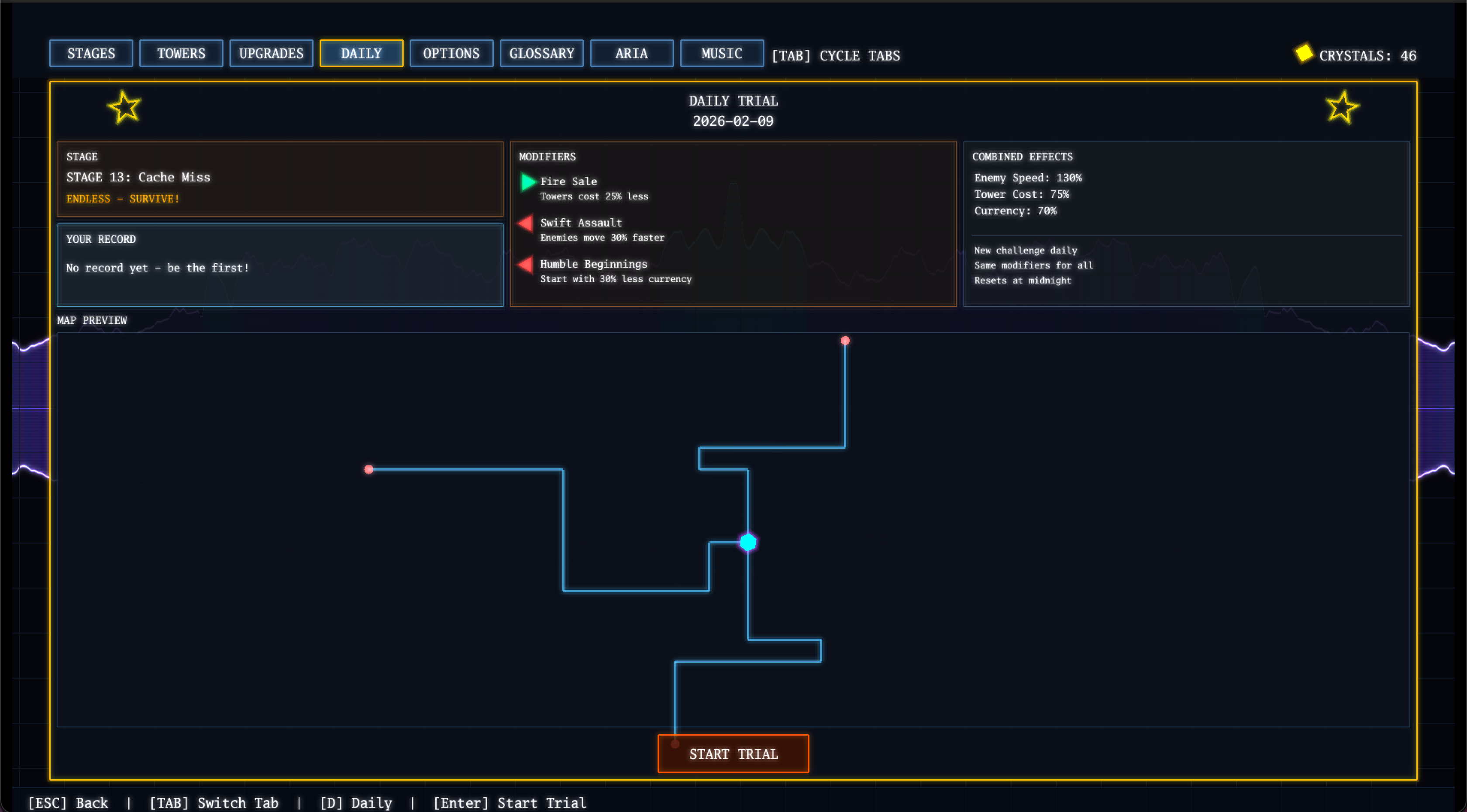1467x812 pixels.
Task: Click the green Fire Sale arrow icon
Action: tap(528, 182)
